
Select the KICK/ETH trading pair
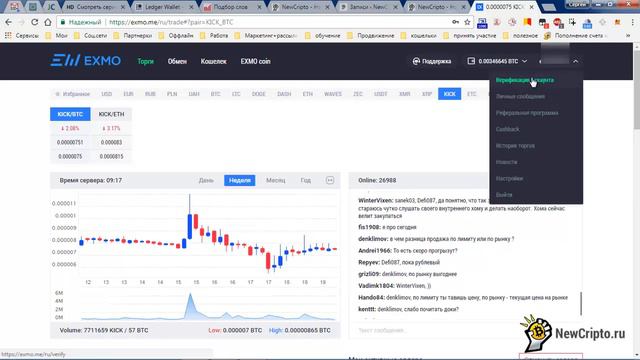coord(111,114)
